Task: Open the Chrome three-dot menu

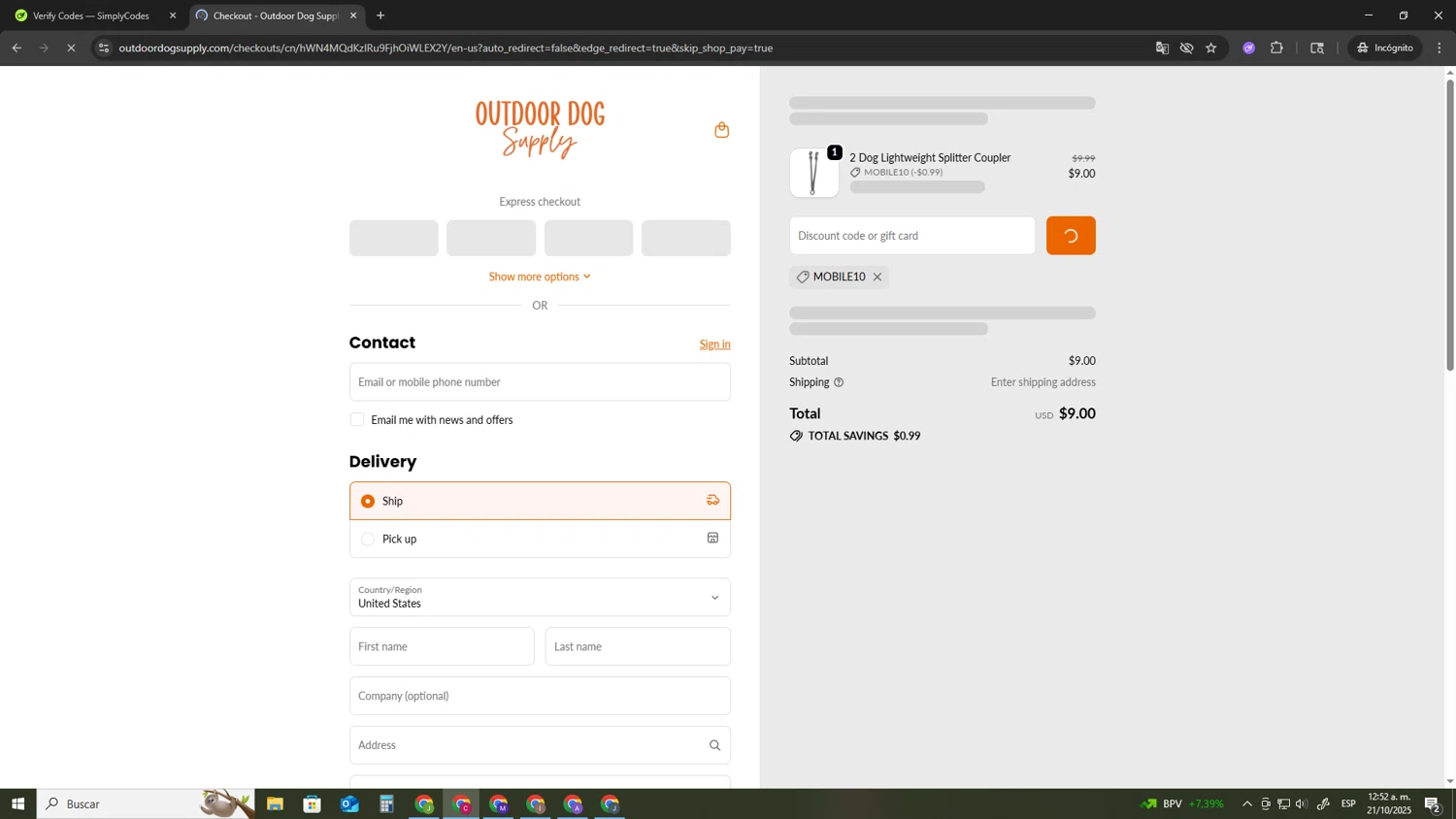Action: point(1439,48)
